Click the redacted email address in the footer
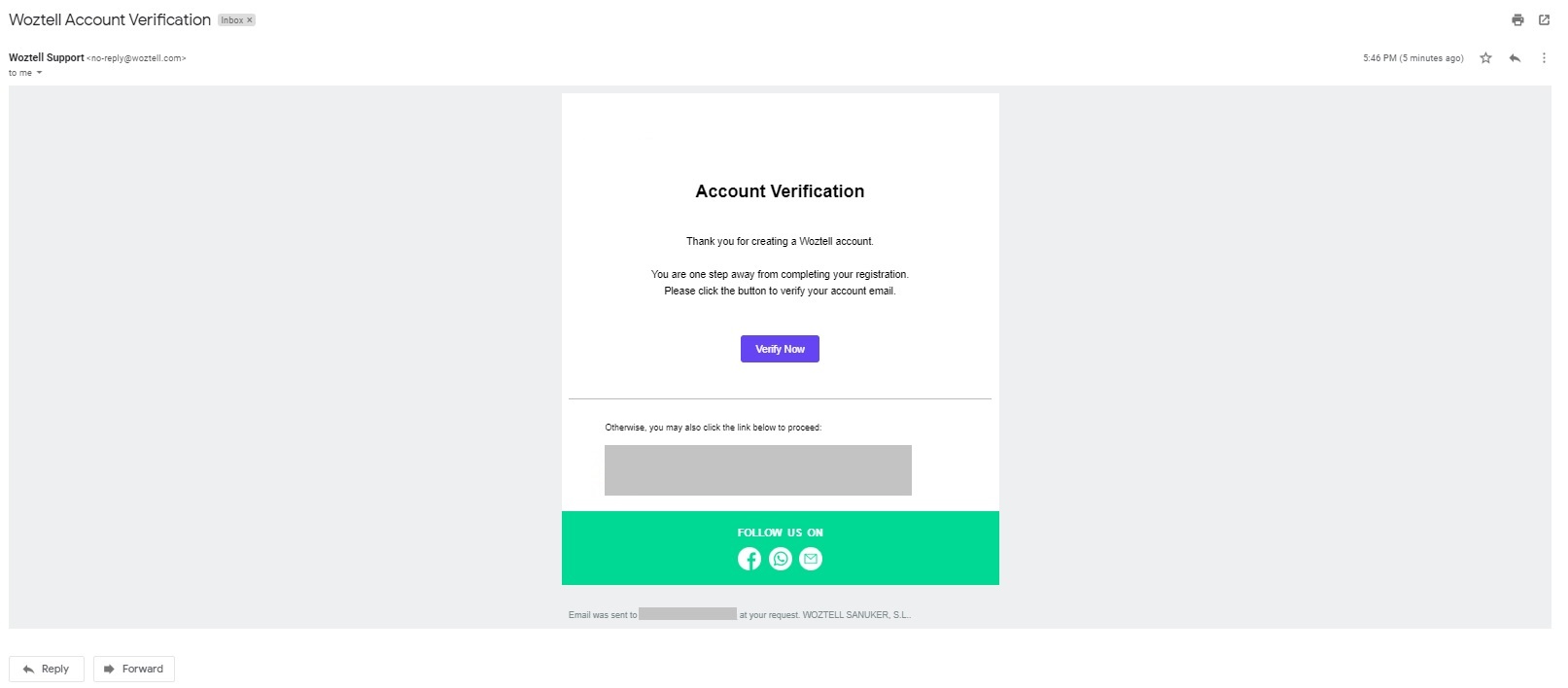The image size is (1568, 688). click(687, 614)
